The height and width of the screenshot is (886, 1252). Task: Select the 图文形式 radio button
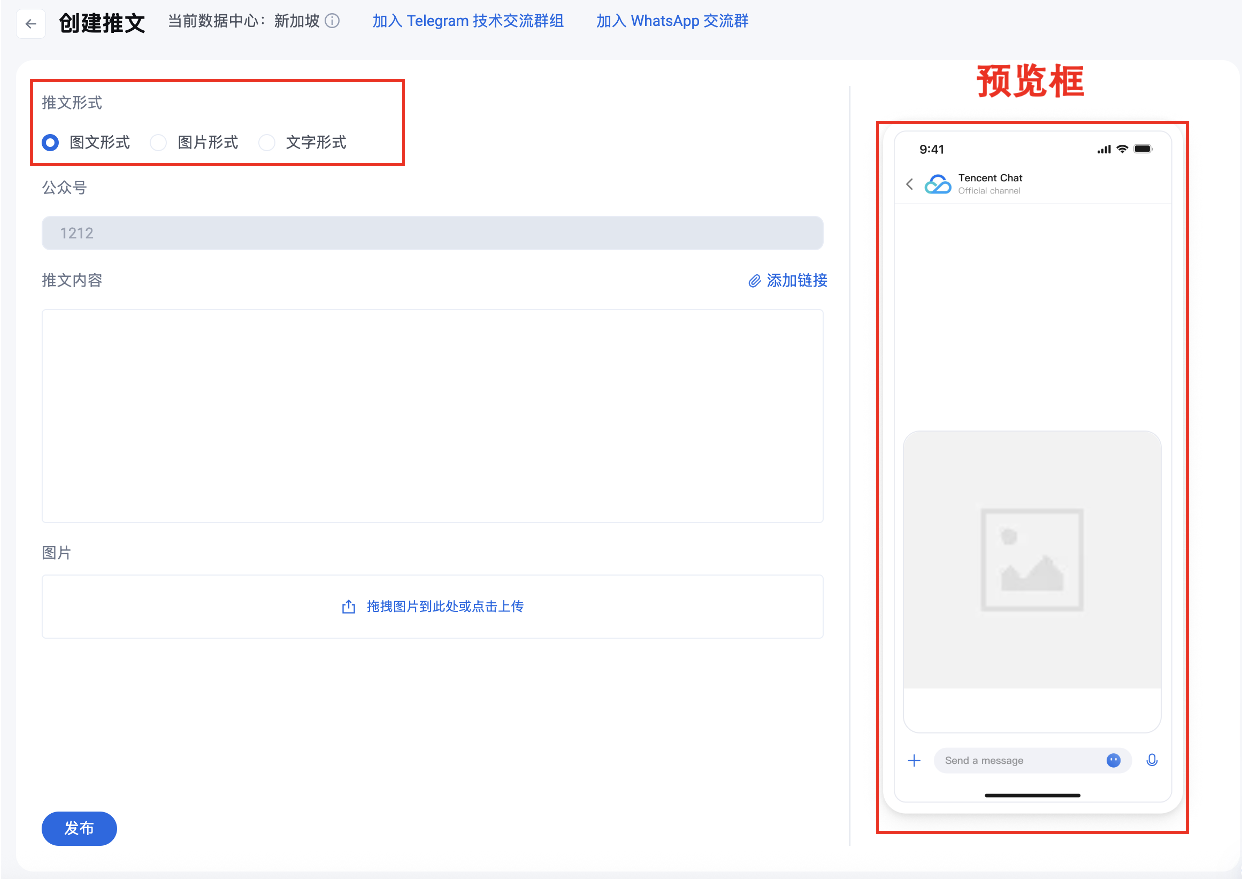pos(50,143)
